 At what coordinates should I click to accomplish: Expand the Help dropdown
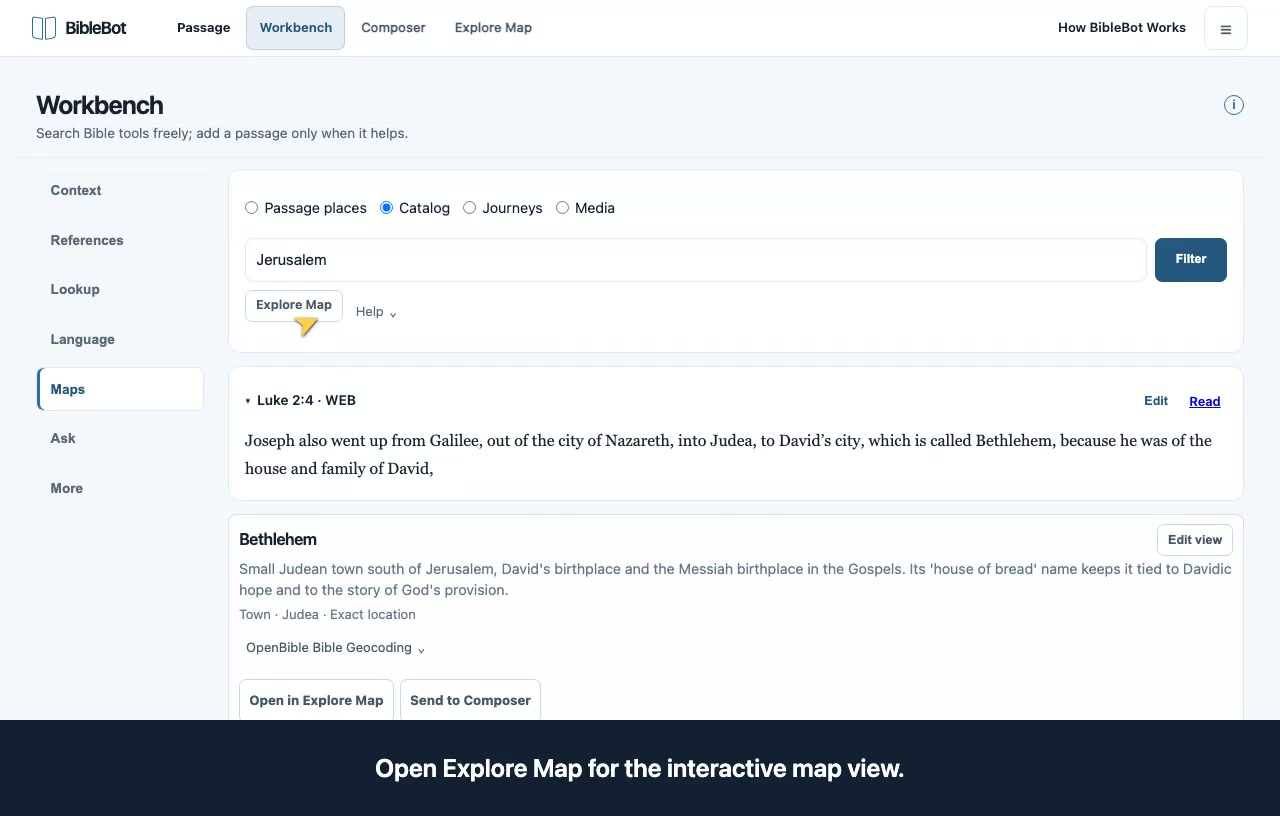pos(377,312)
